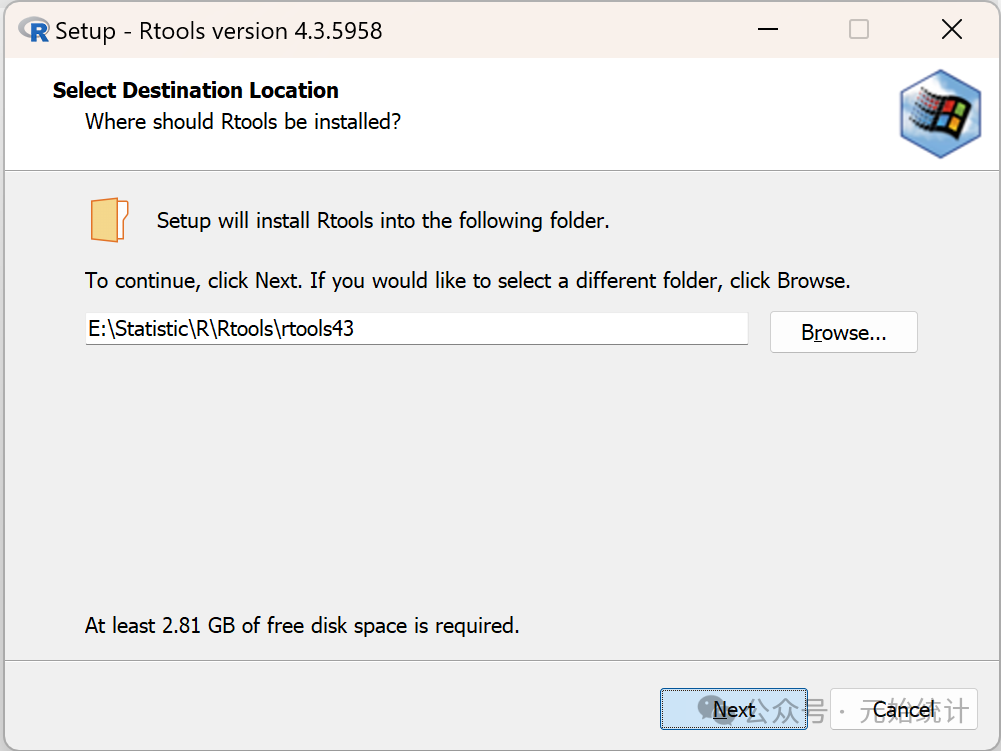The width and height of the screenshot is (1001, 751).
Task: Click the '2.81 GB of free disk space' notice
Action: point(302,627)
